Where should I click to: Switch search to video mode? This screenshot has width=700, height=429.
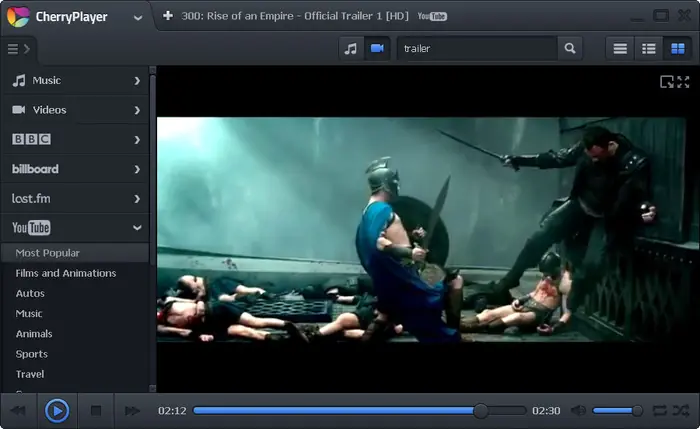377,48
